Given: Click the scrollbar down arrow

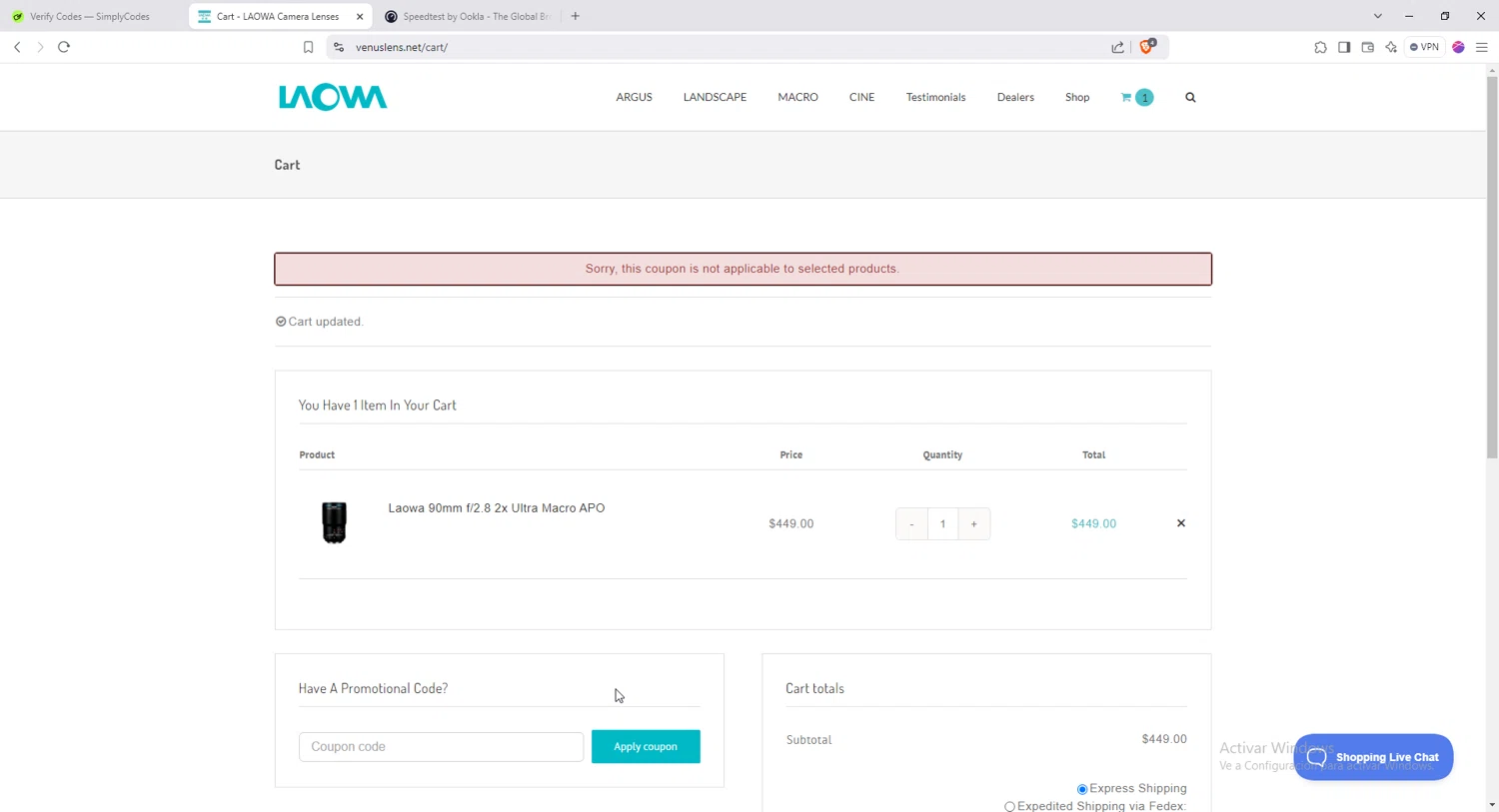Looking at the screenshot, I should (1492, 804).
